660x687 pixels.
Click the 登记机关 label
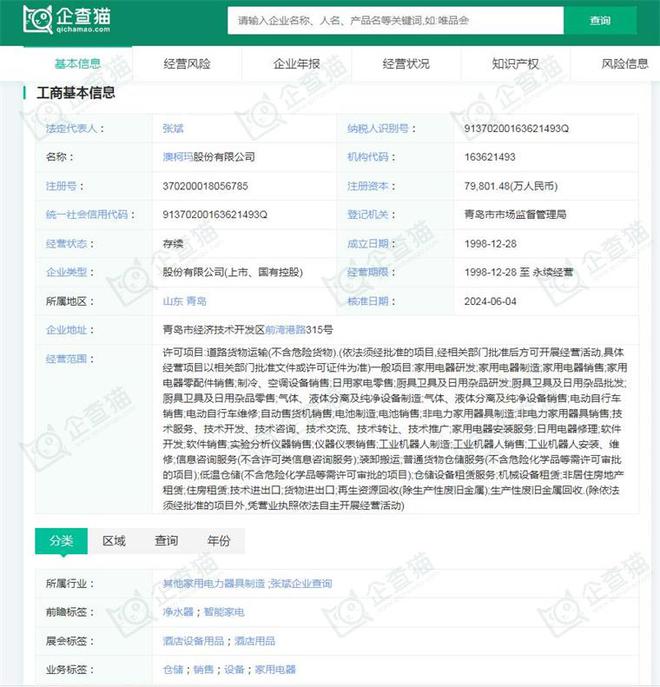368,215
